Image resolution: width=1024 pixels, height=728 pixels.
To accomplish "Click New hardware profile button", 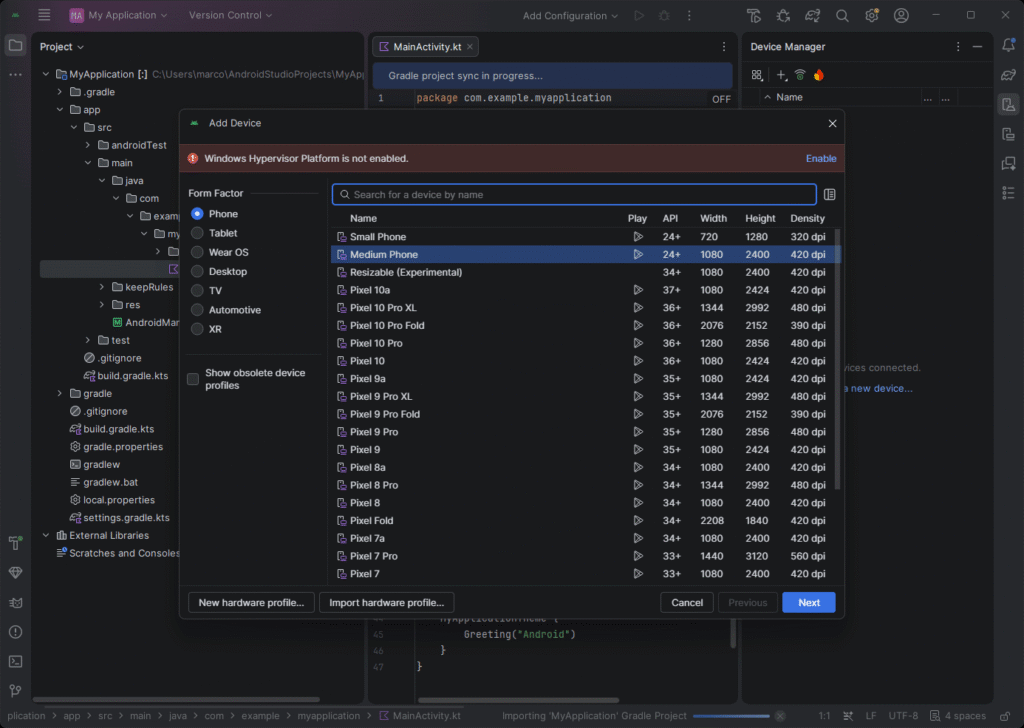I will [x=251, y=603].
